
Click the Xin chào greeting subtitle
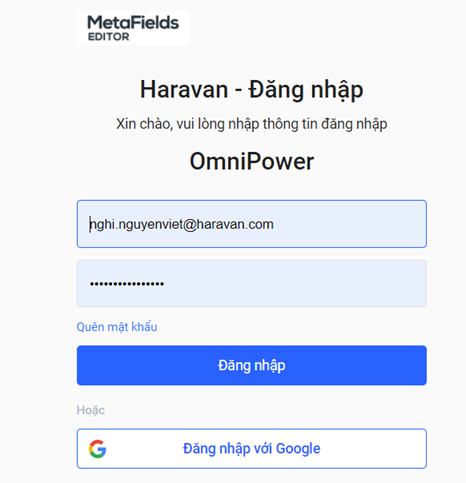point(252,124)
